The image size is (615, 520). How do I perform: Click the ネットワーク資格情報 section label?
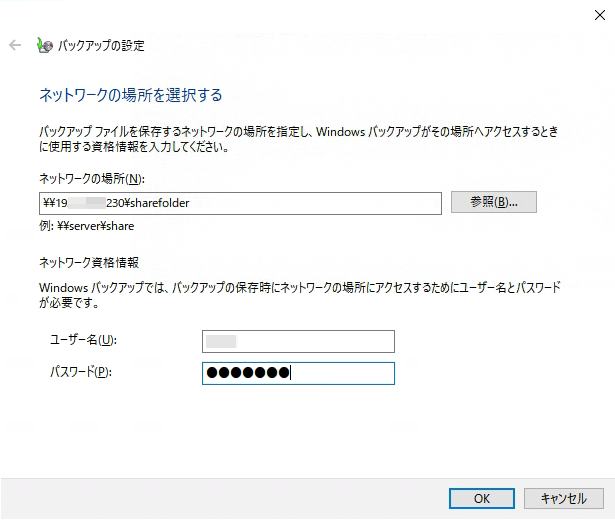88,261
